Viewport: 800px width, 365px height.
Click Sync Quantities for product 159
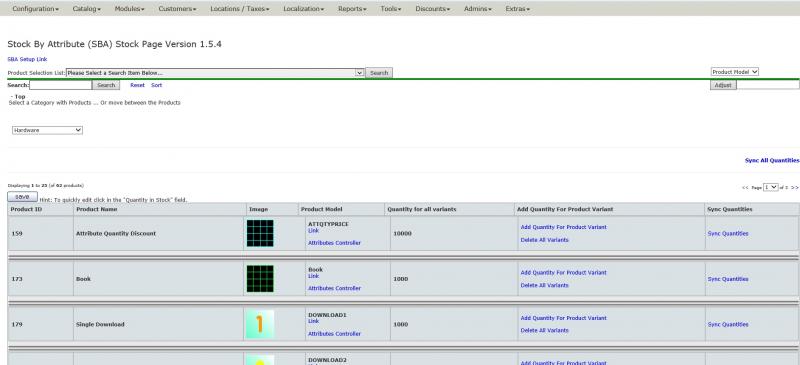728,233
